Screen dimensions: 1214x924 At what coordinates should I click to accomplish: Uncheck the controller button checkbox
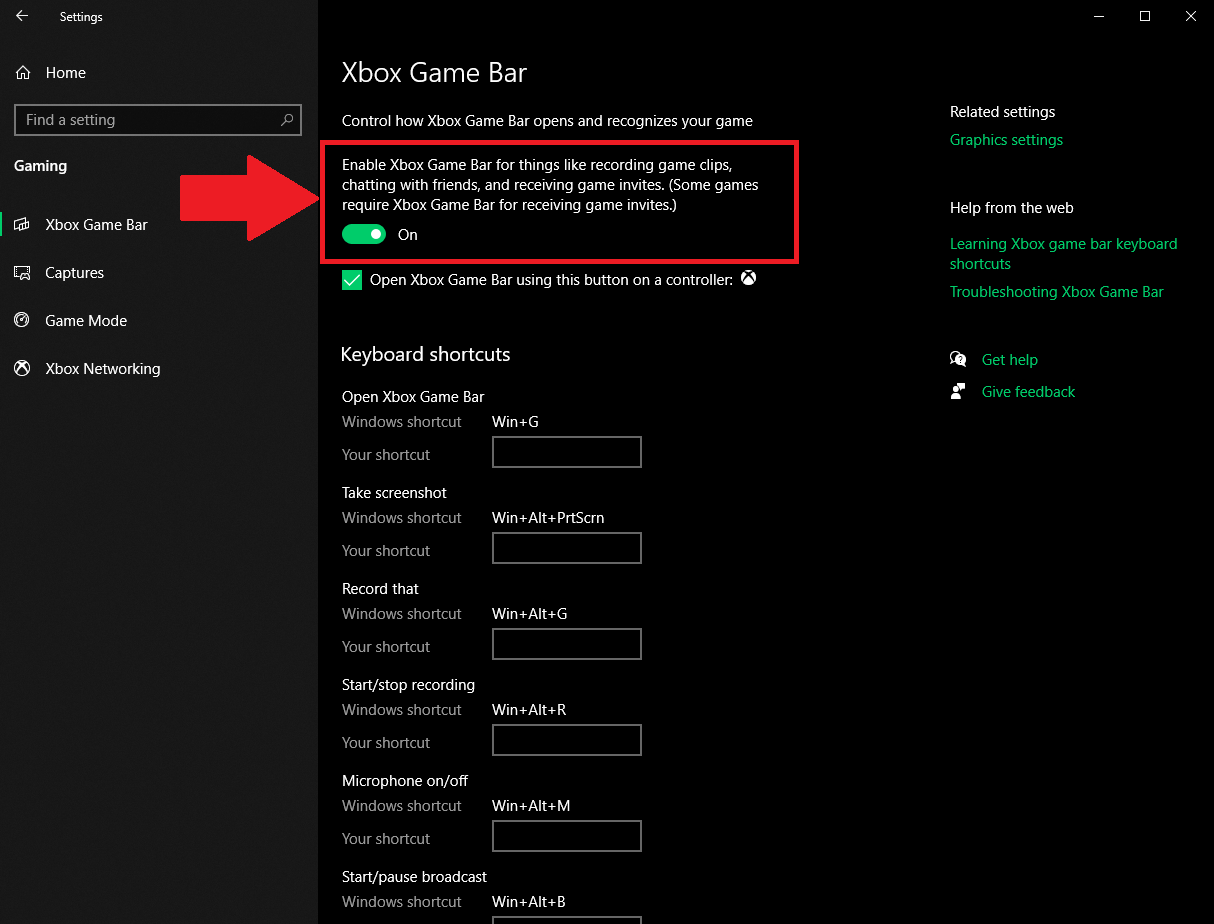(351, 280)
